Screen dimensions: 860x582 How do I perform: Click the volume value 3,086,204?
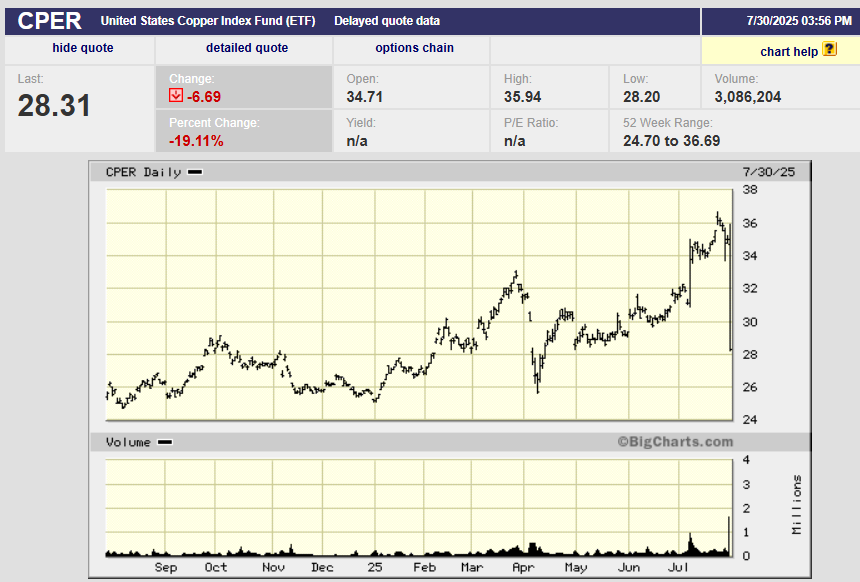(748, 97)
